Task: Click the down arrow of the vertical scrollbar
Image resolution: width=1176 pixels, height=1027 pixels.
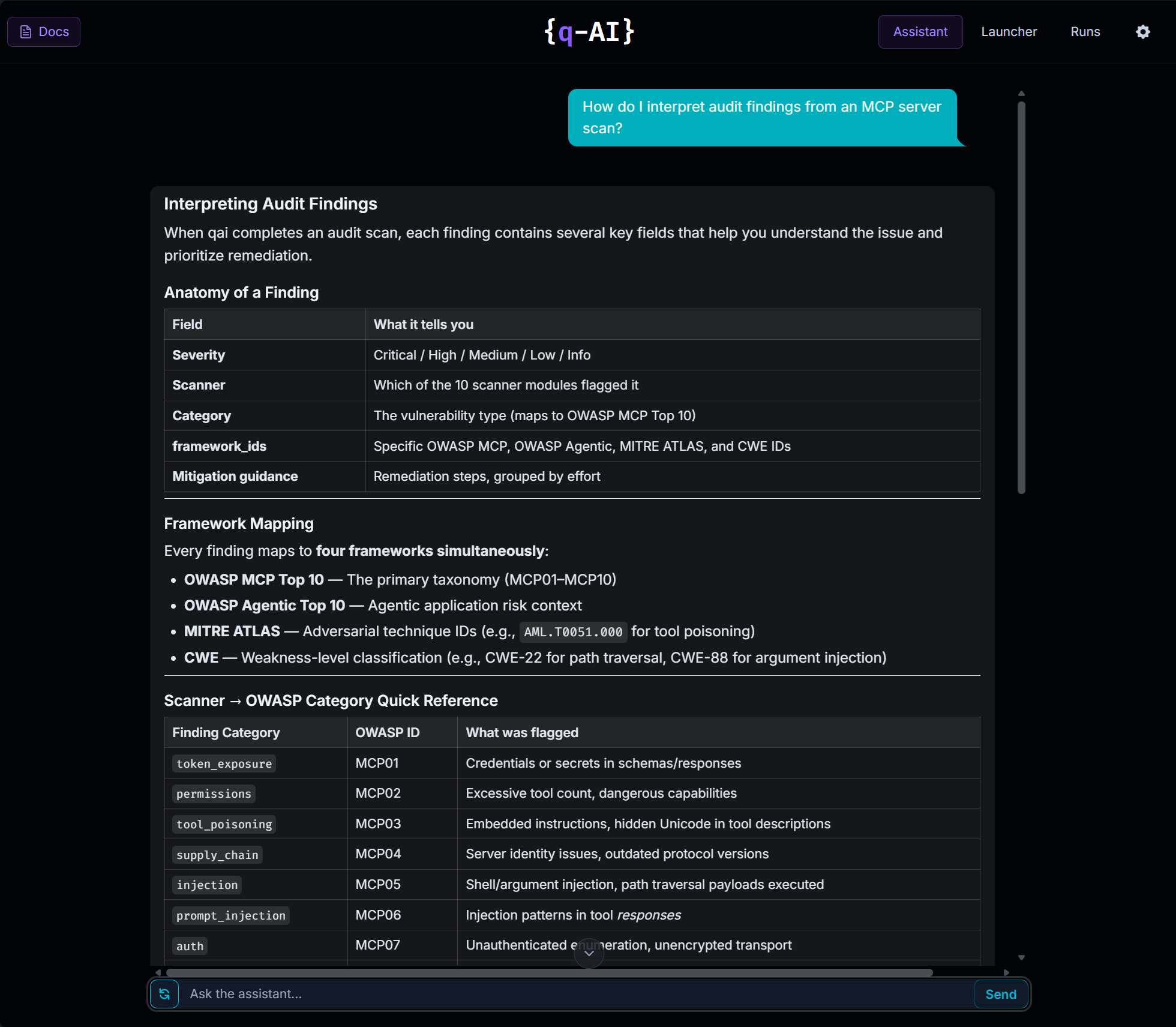Action: click(x=1022, y=957)
